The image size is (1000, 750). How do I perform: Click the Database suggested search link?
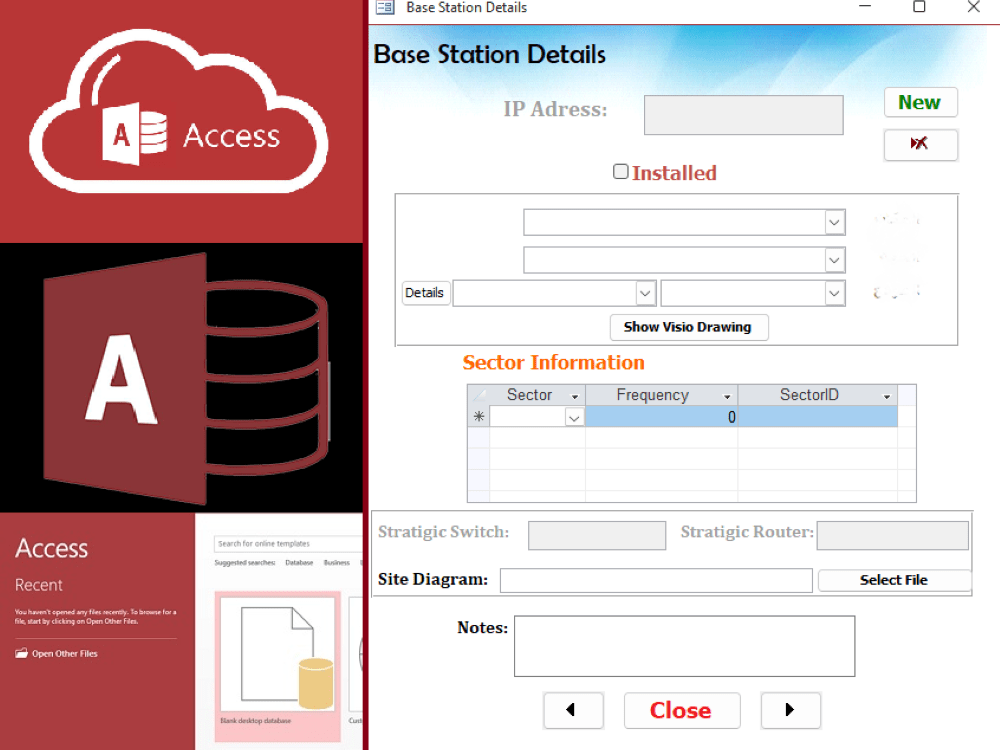pyautogui.click(x=299, y=563)
